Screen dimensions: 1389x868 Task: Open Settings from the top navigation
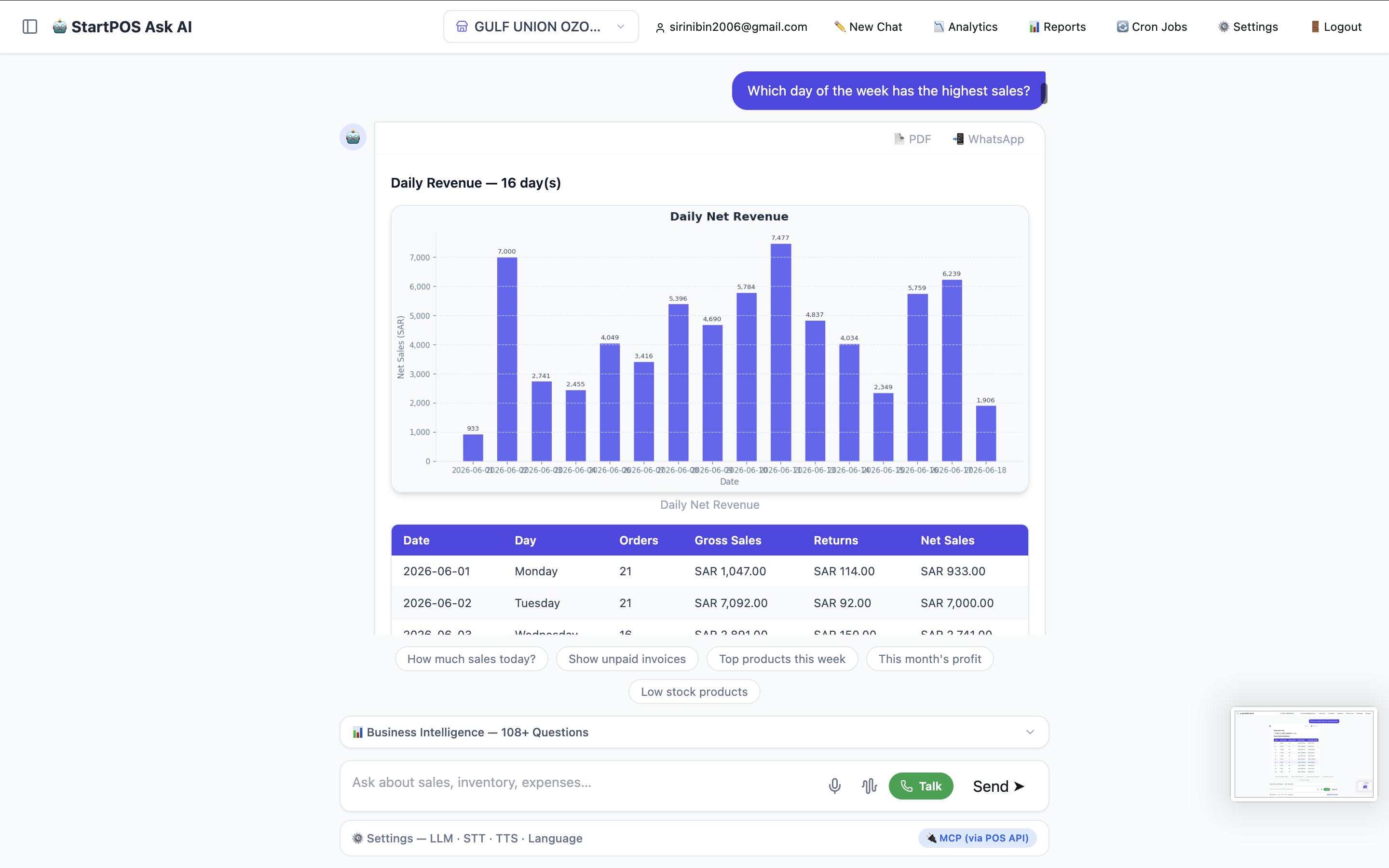[1248, 27]
